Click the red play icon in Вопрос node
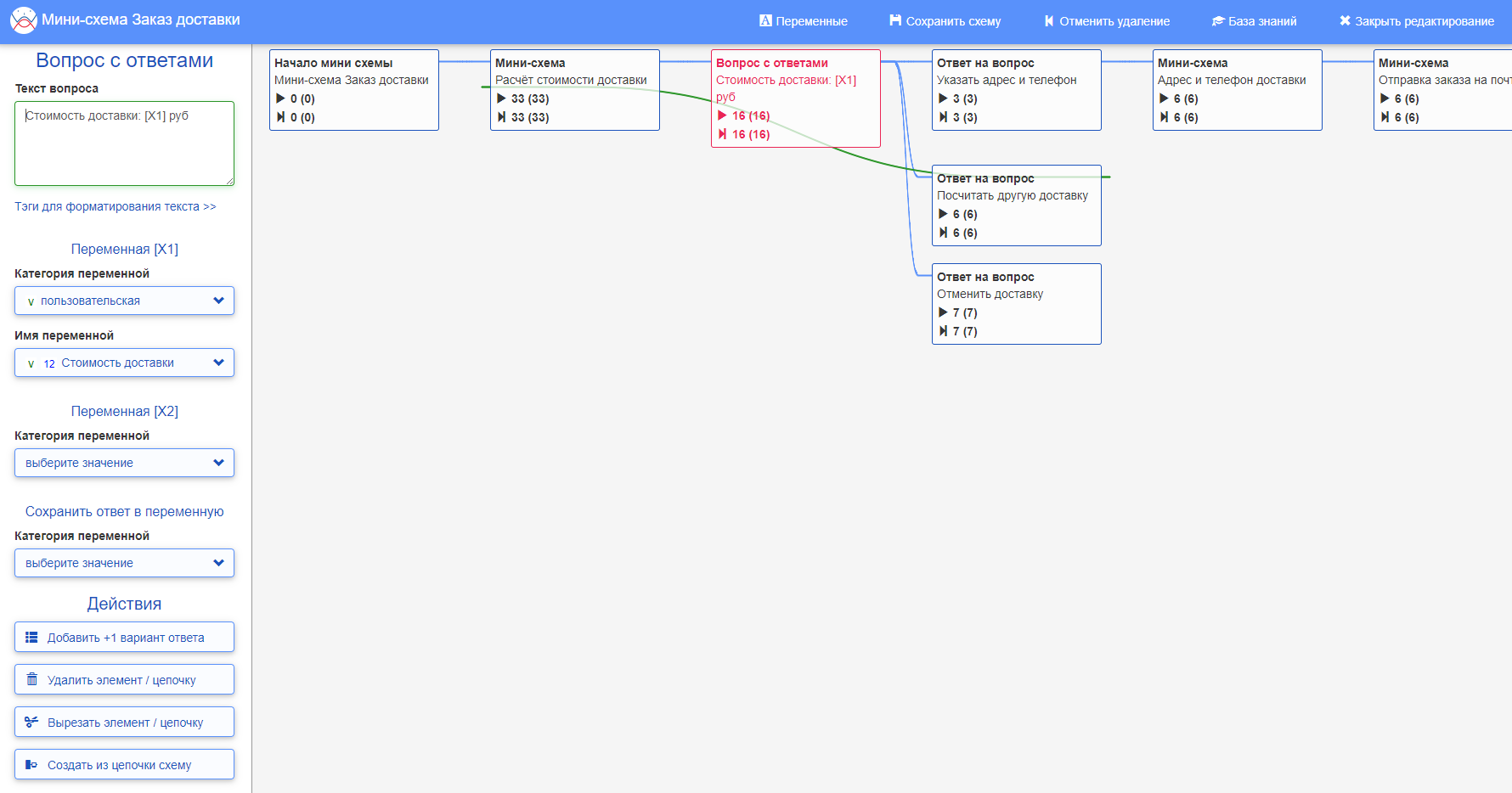 [x=722, y=115]
